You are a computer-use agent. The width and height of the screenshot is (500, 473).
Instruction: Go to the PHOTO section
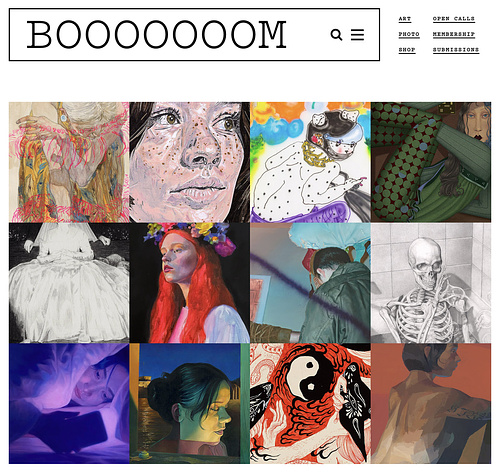409,34
